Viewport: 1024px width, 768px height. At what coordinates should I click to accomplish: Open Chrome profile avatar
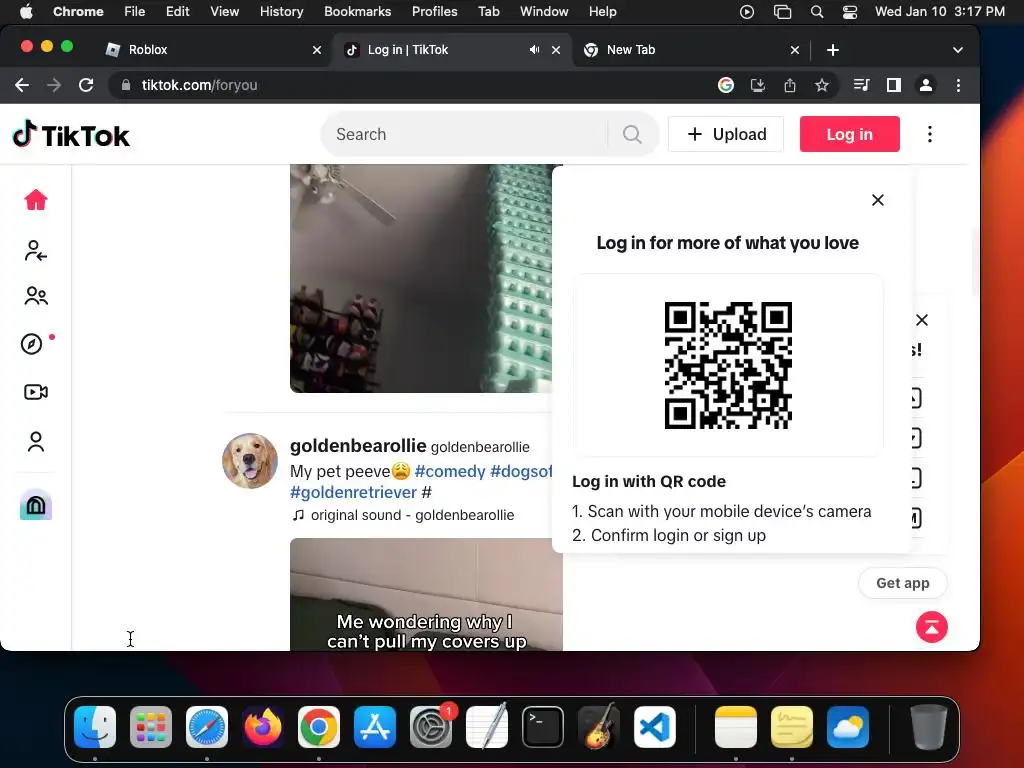[925, 85]
